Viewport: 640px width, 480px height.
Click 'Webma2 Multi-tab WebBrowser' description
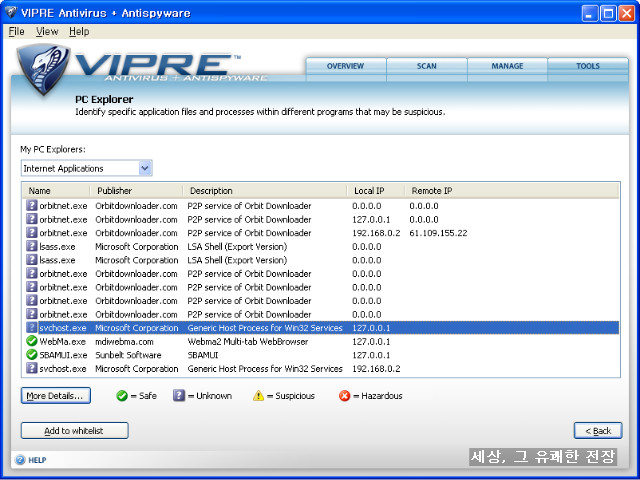click(248, 342)
